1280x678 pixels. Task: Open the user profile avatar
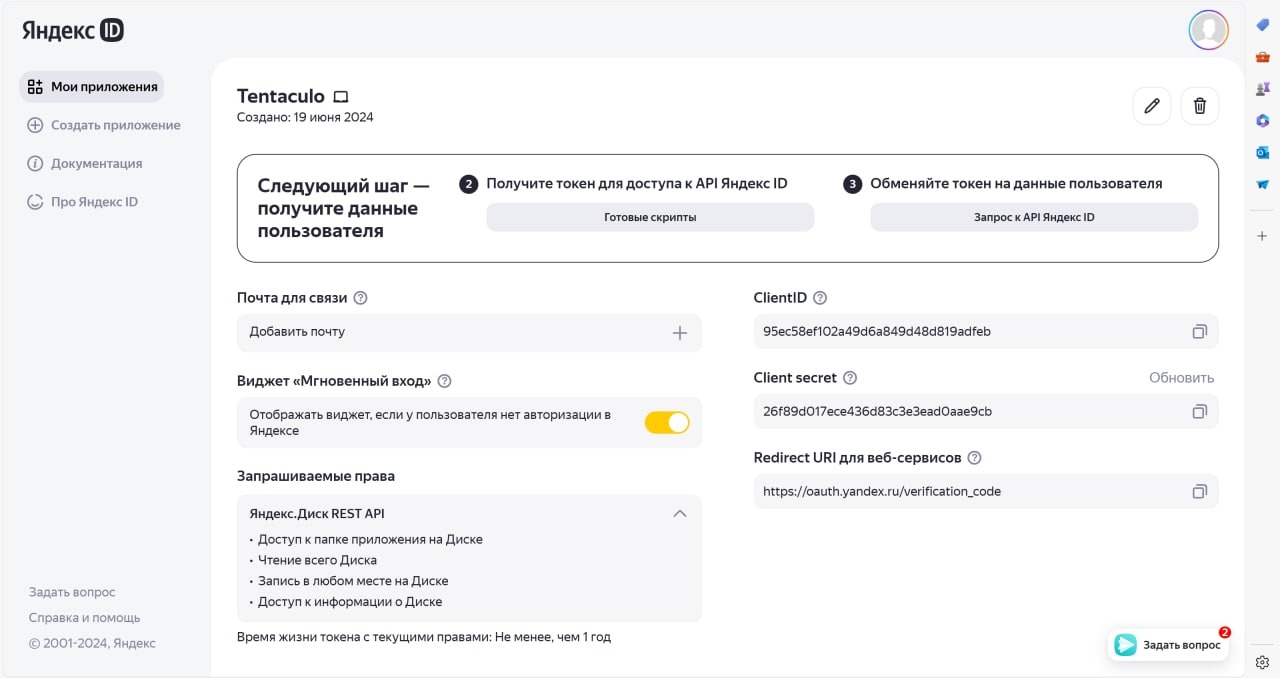[1208, 30]
